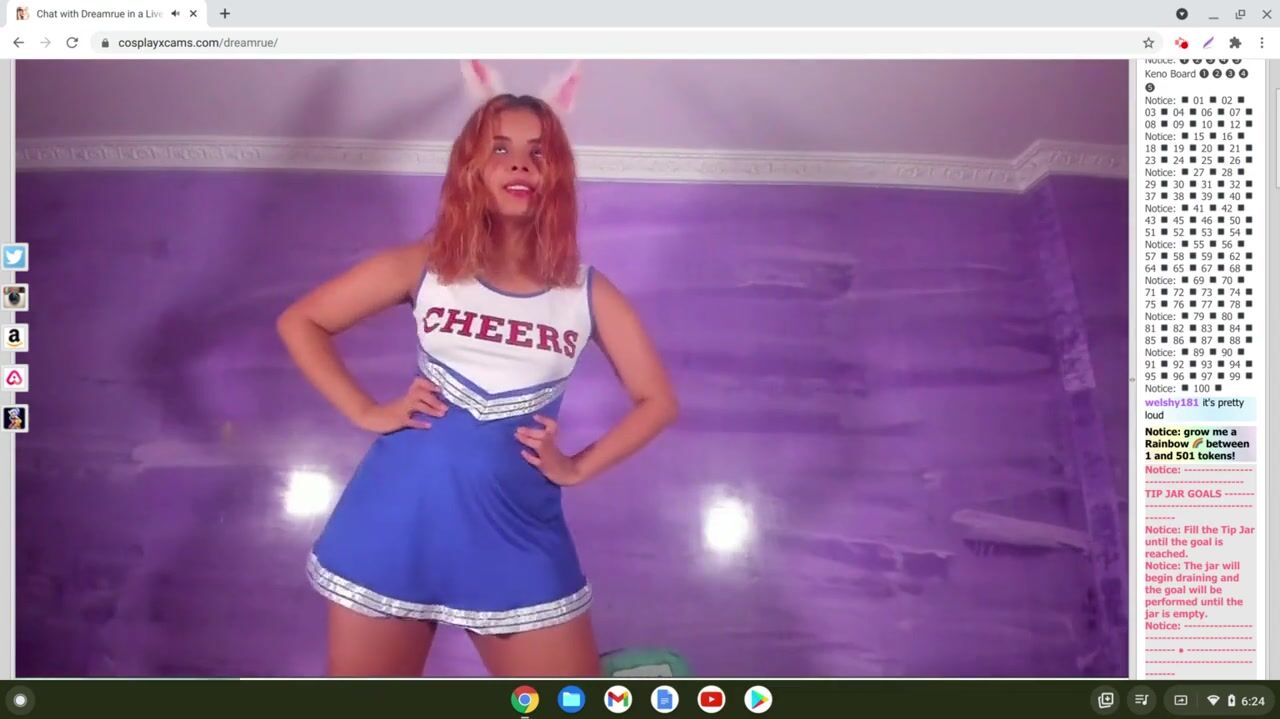Click the pink triangle icon in sidebar
1280x719 pixels.
tap(14, 378)
